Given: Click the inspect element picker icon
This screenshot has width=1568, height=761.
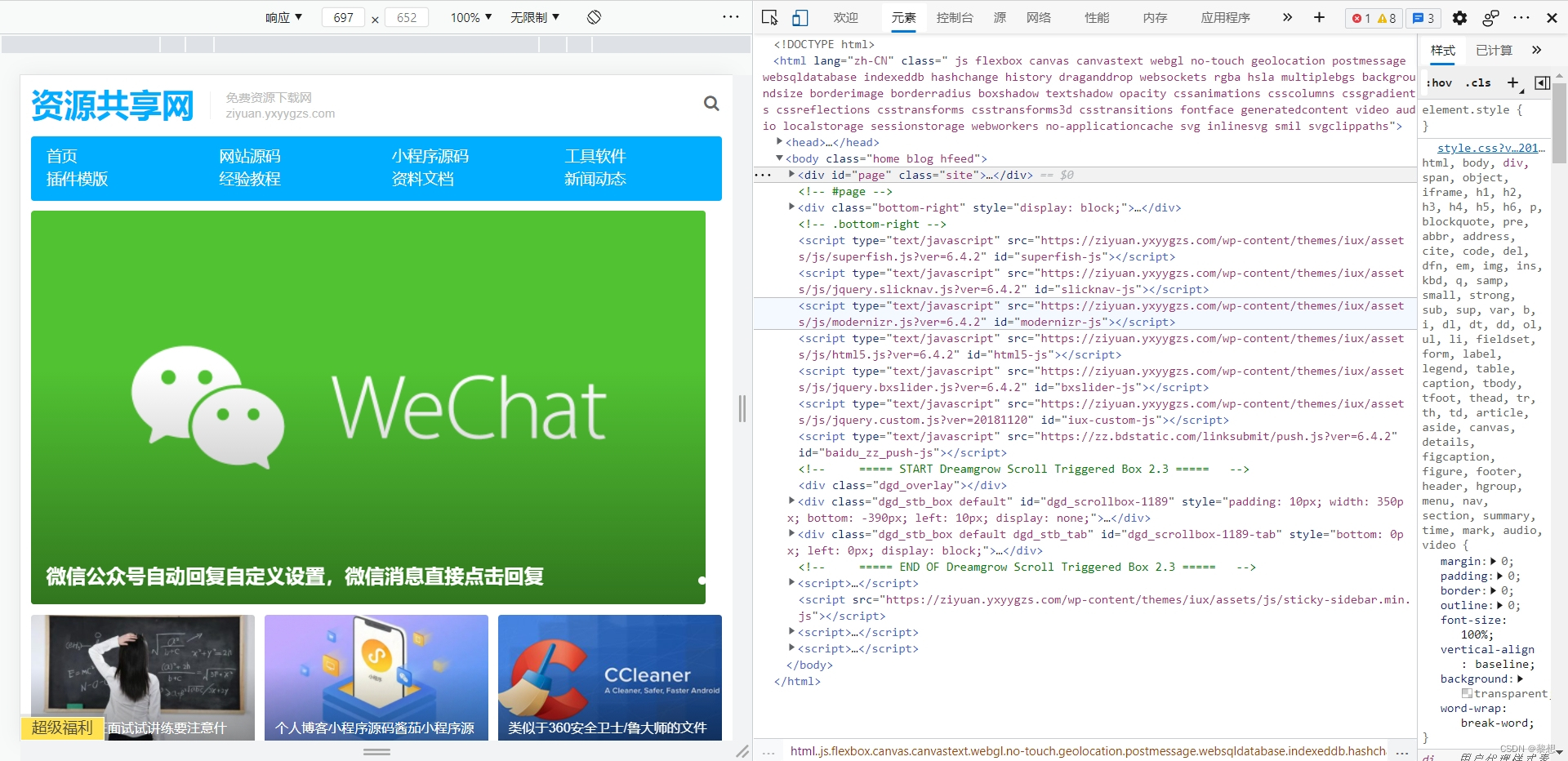Looking at the screenshot, I should pos(769,17).
